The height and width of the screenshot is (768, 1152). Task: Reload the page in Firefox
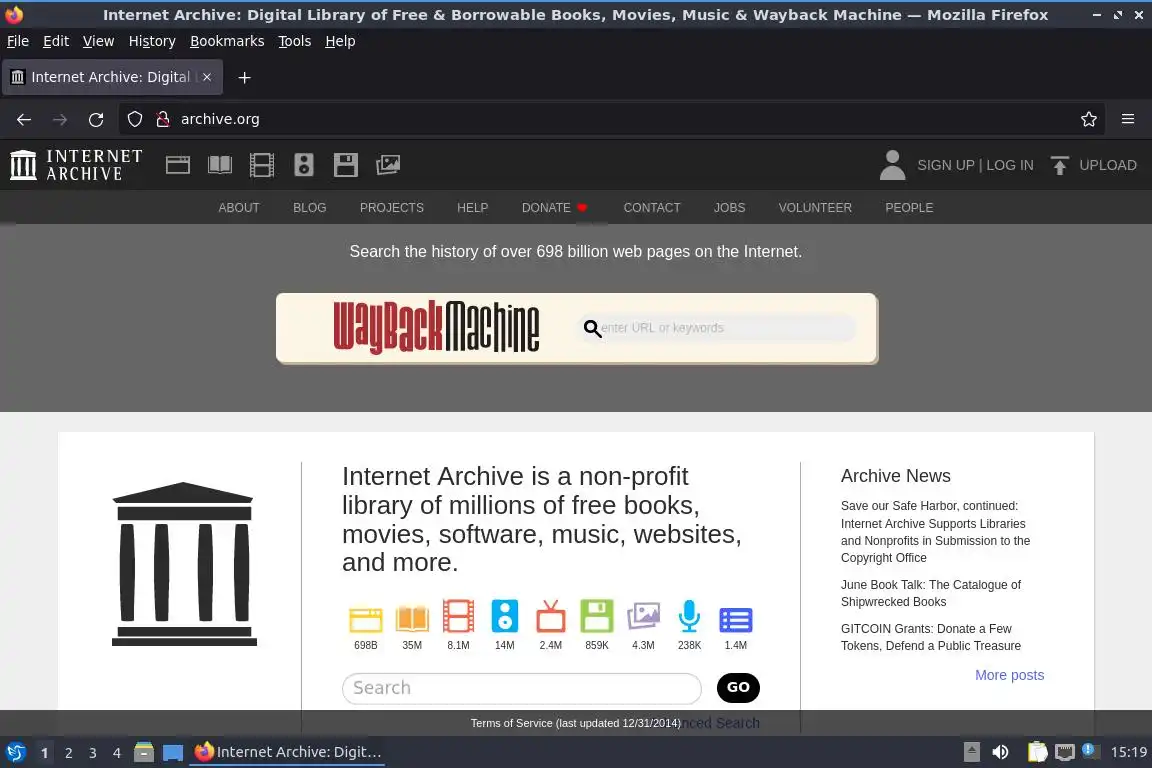(96, 119)
